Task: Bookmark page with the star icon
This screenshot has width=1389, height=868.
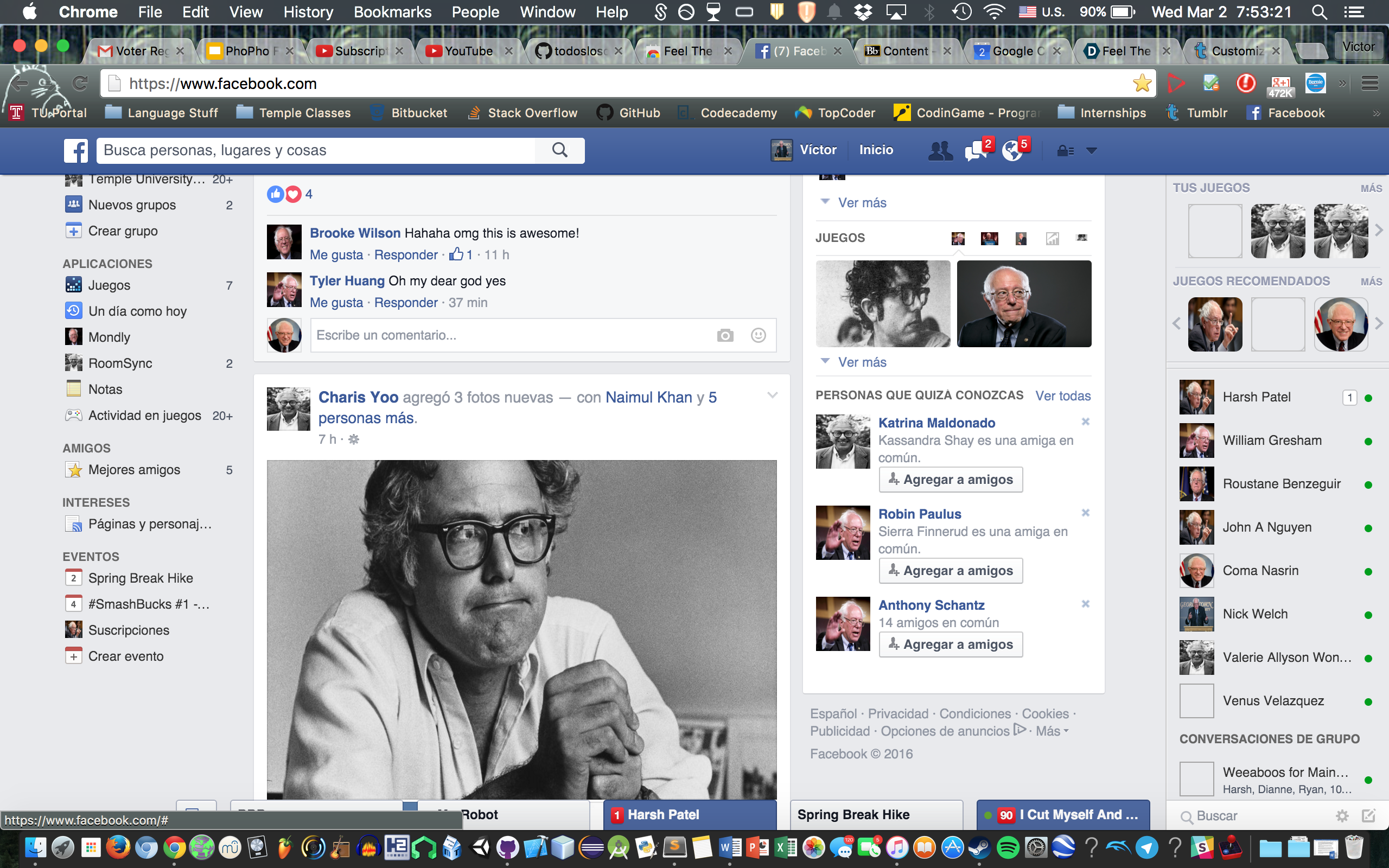Action: 1142,84
